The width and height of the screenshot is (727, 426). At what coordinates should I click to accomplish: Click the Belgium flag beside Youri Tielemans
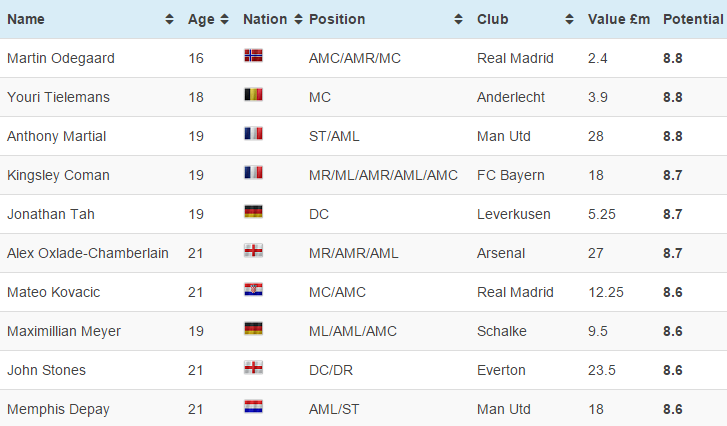[x=253, y=96]
